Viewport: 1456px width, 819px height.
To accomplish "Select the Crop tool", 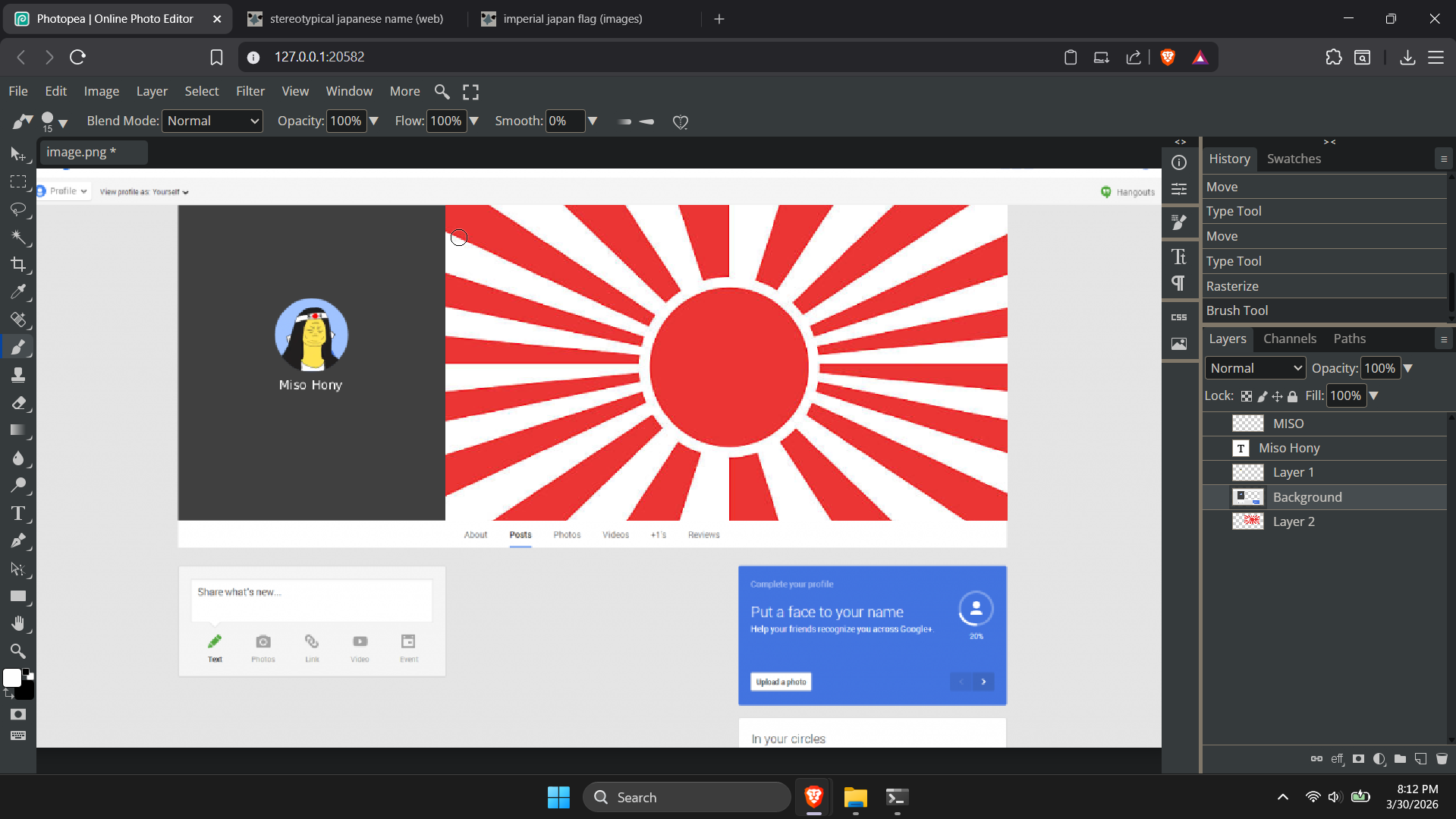I will (18, 264).
